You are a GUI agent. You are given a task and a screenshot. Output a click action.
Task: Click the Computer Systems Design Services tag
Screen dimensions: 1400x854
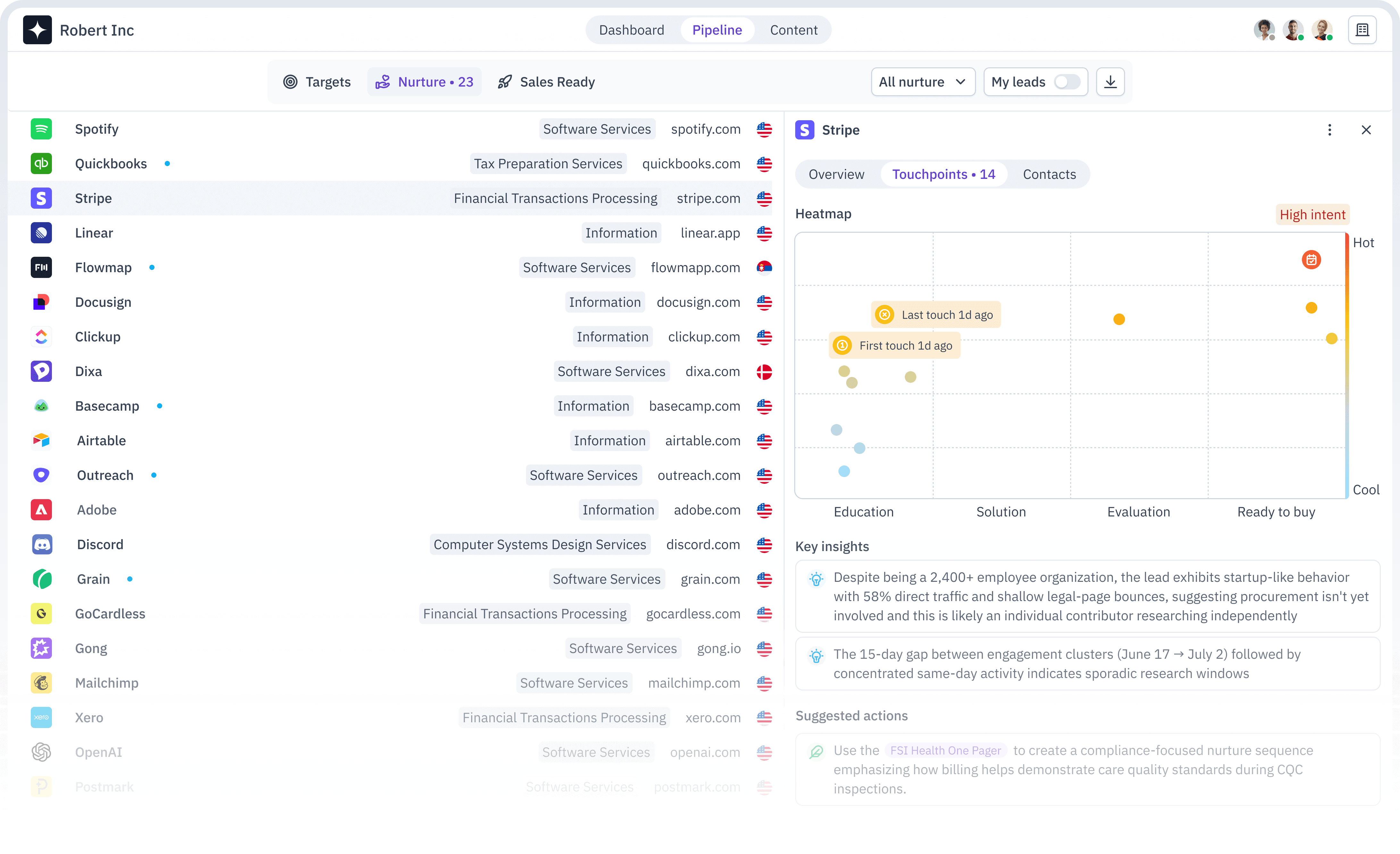pos(540,545)
